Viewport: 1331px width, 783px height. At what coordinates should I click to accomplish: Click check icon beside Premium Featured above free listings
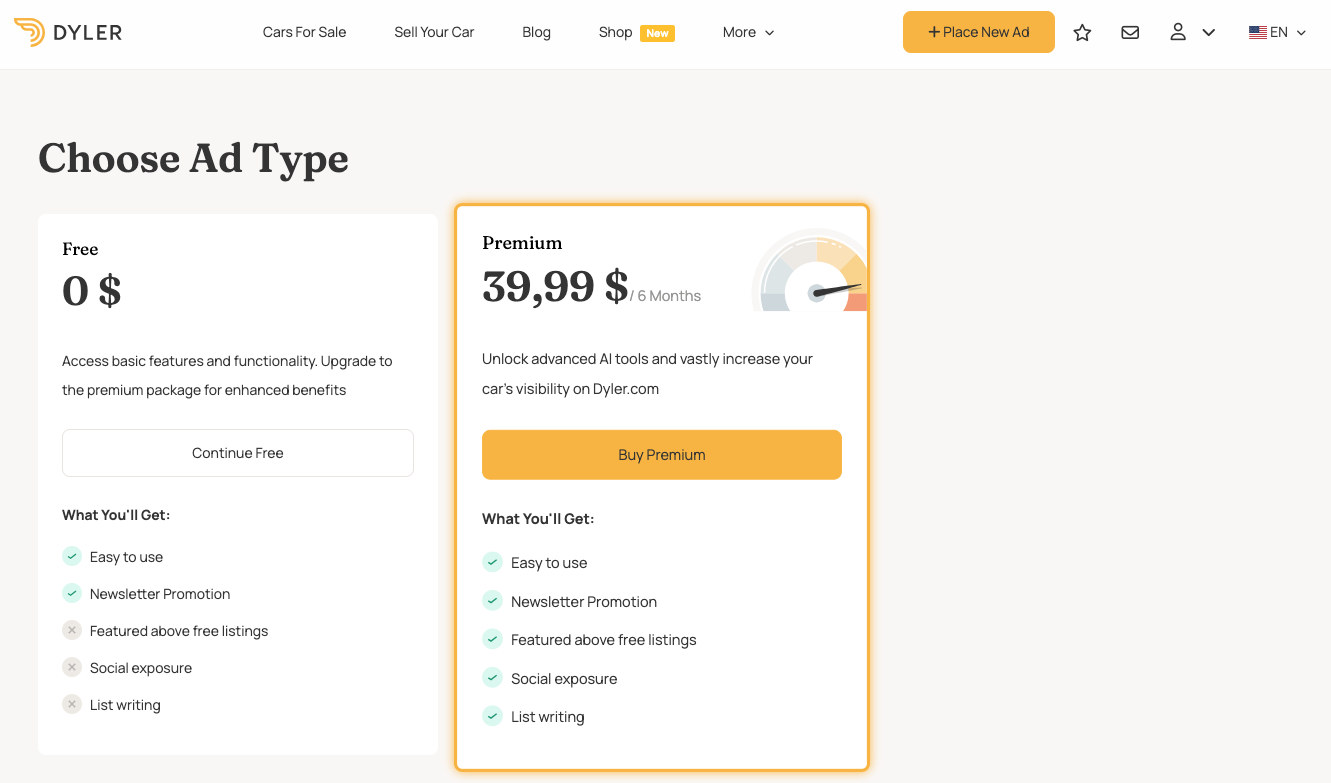point(492,639)
